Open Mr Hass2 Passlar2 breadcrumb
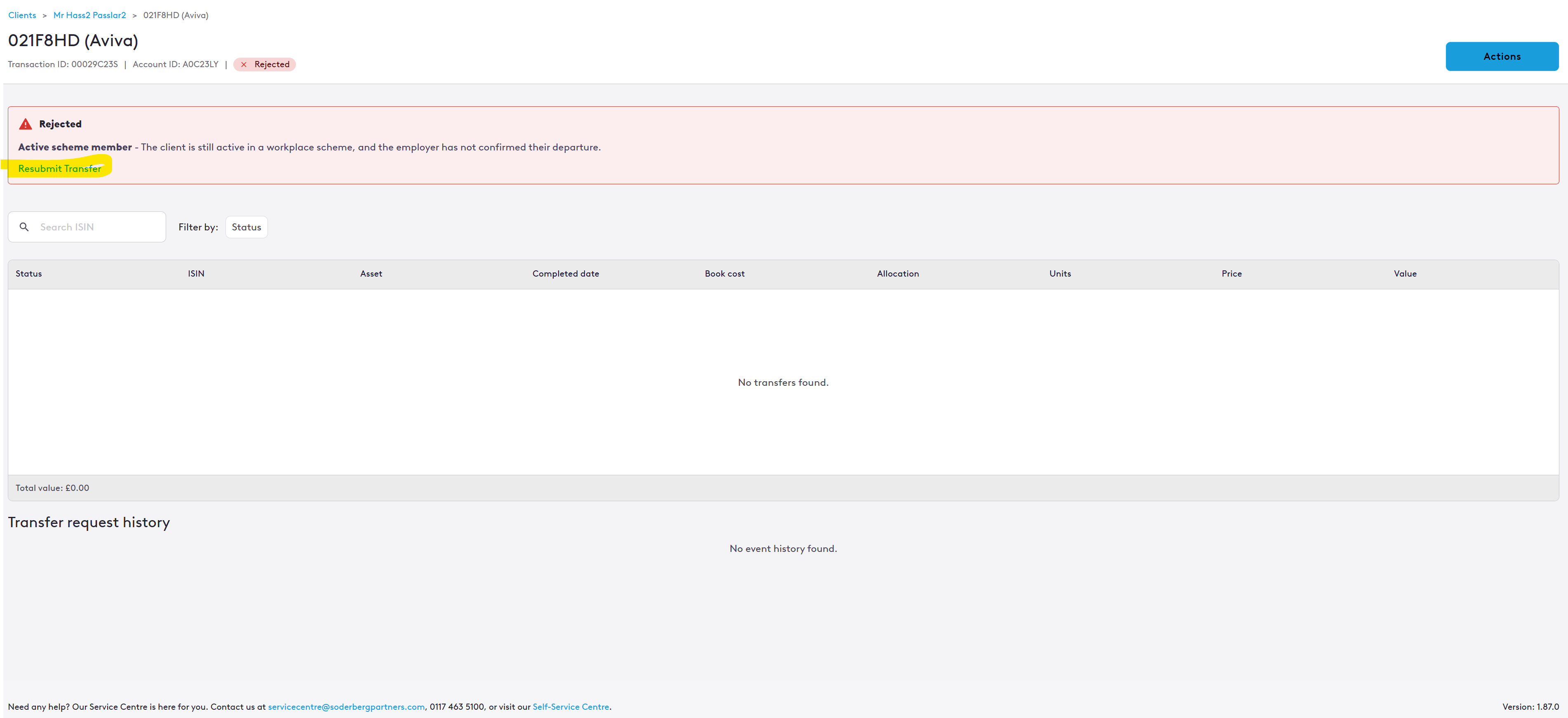The height and width of the screenshot is (718, 1568). click(x=89, y=15)
